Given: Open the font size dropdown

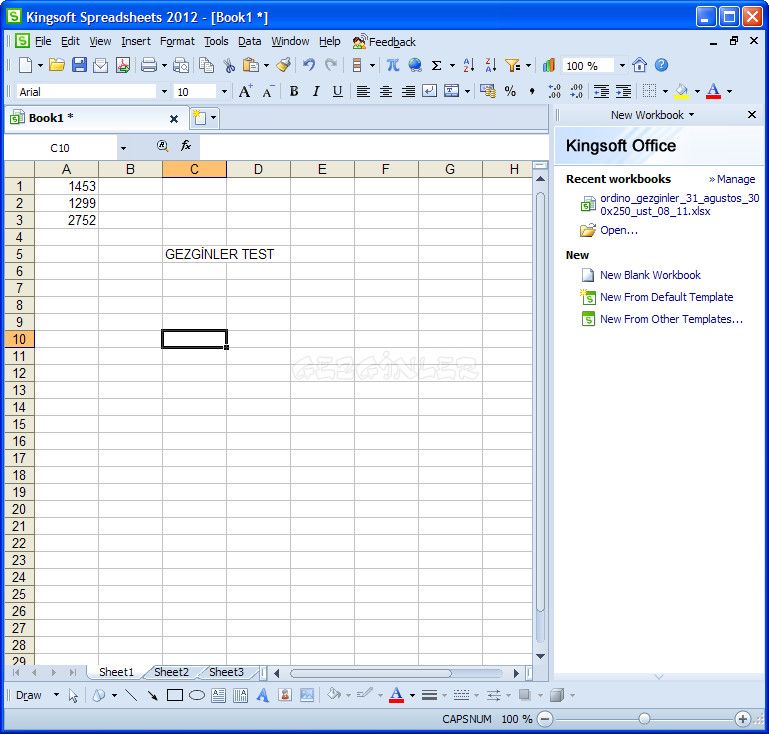Looking at the screenshot, I should pyautogui.click(x=224, y=92).
